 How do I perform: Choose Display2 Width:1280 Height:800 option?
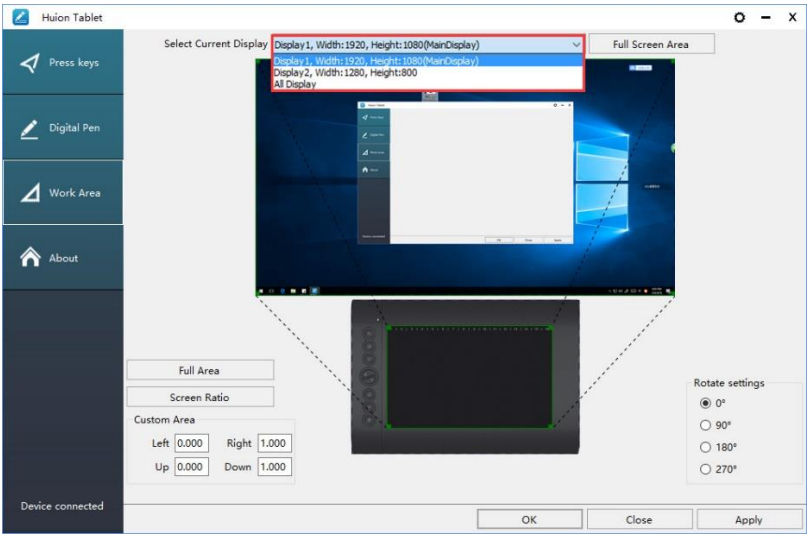(428, 73)
